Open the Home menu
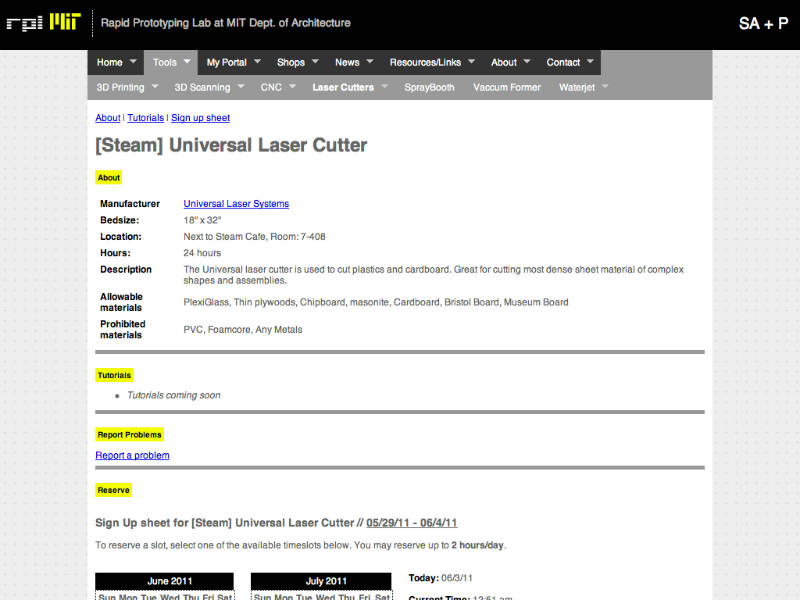The image size is (800, 600). (110, 62)
